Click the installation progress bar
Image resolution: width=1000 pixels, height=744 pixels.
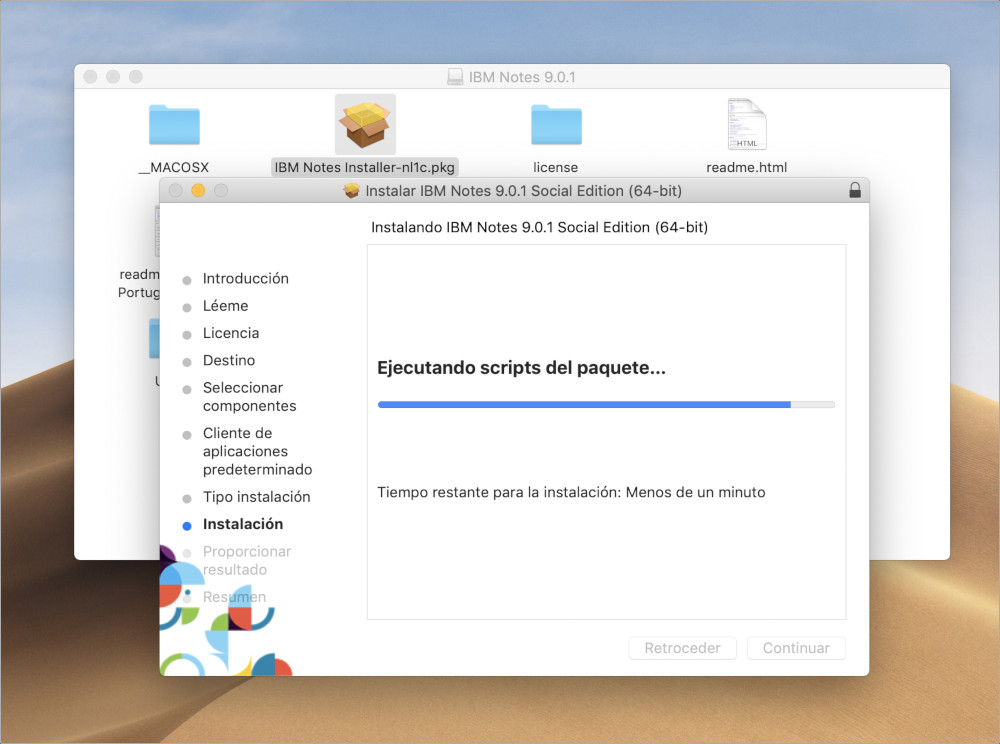coord(606,404)
